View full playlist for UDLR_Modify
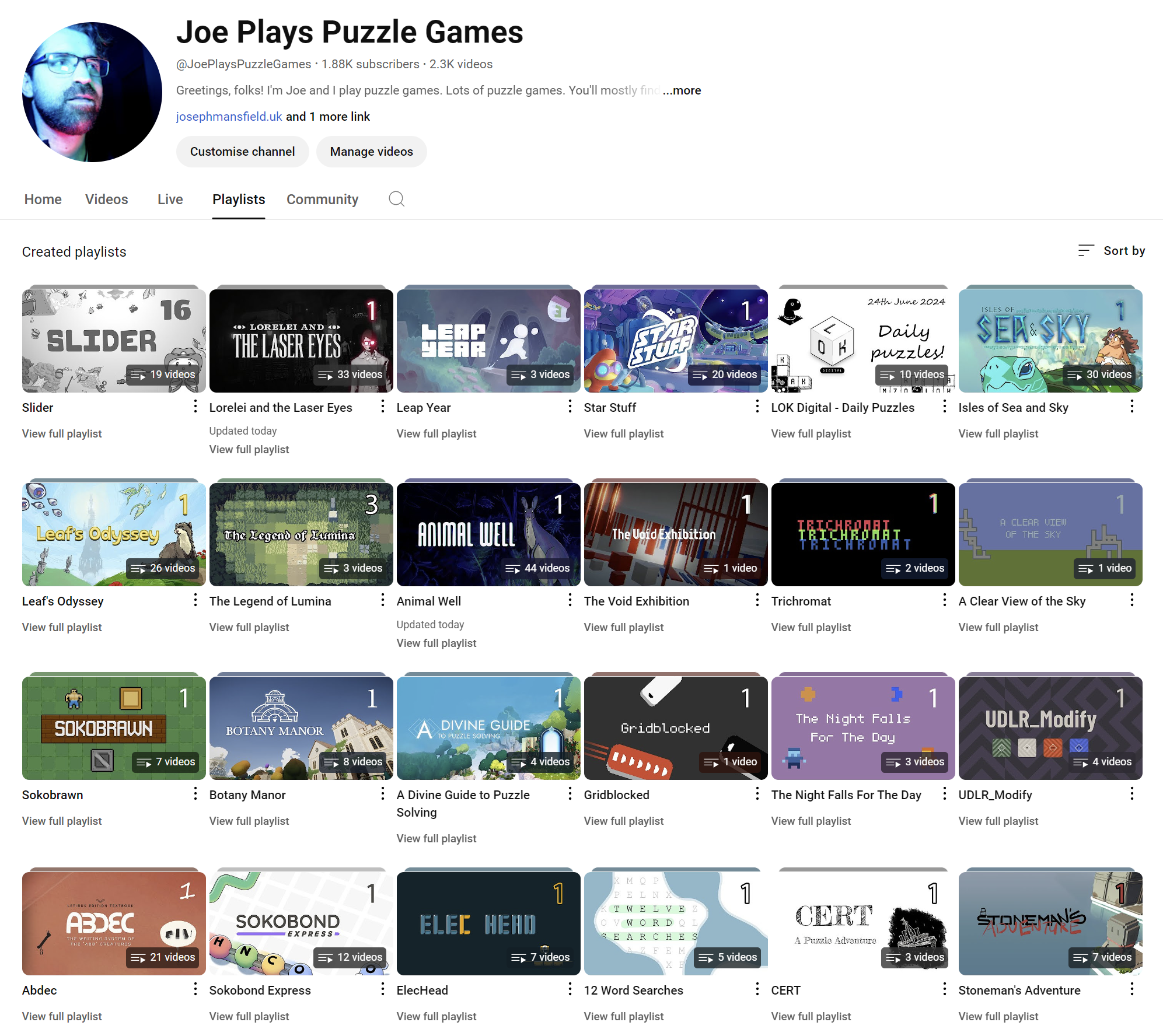 [x=998, y=821]
